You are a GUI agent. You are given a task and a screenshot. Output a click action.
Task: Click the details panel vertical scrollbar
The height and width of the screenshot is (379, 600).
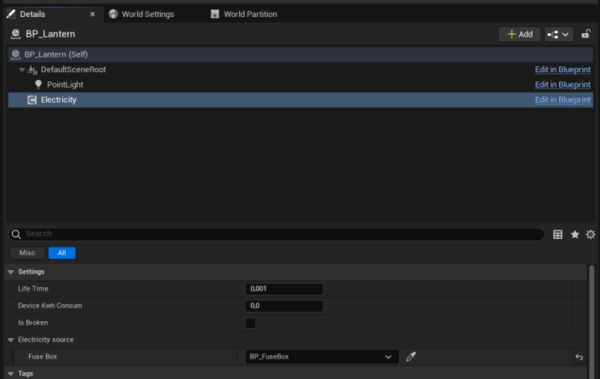[592, 322]
